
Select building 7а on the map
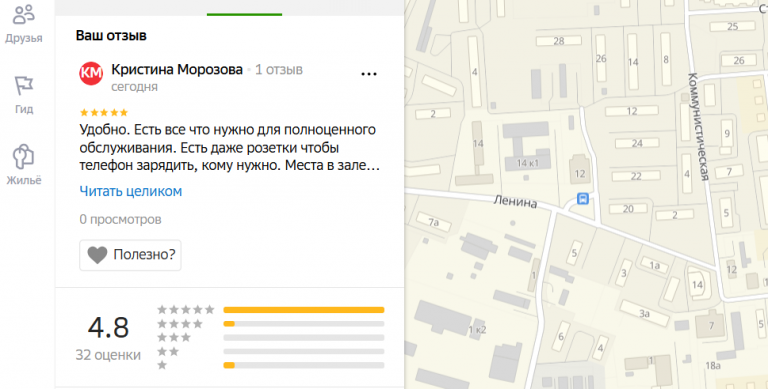point(433,222)
